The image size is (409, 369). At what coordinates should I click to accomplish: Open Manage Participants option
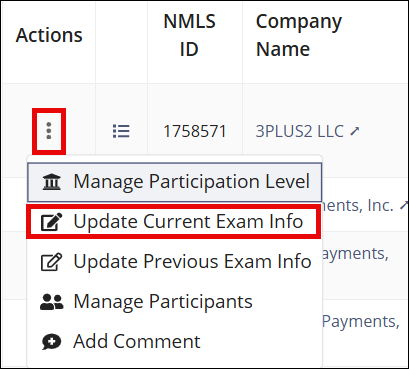coord(174,302)
